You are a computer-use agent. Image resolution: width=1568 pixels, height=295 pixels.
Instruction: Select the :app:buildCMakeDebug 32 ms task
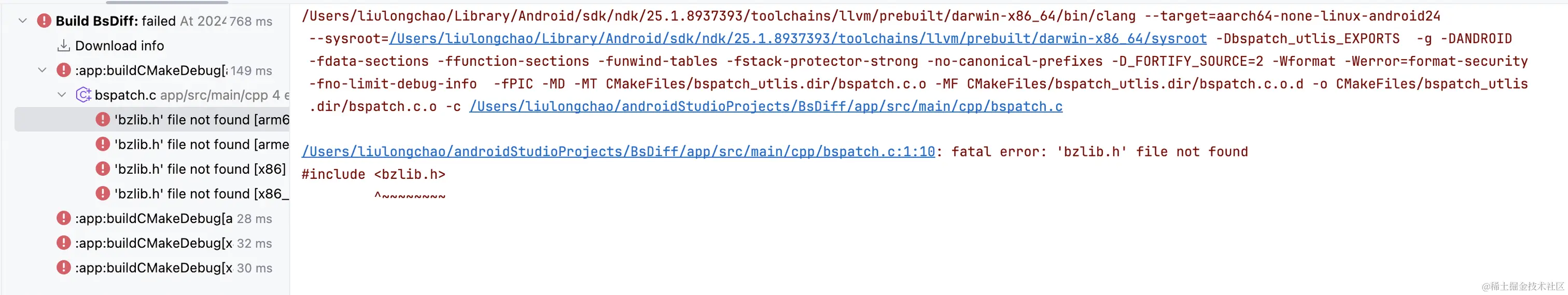pos(152,243)
